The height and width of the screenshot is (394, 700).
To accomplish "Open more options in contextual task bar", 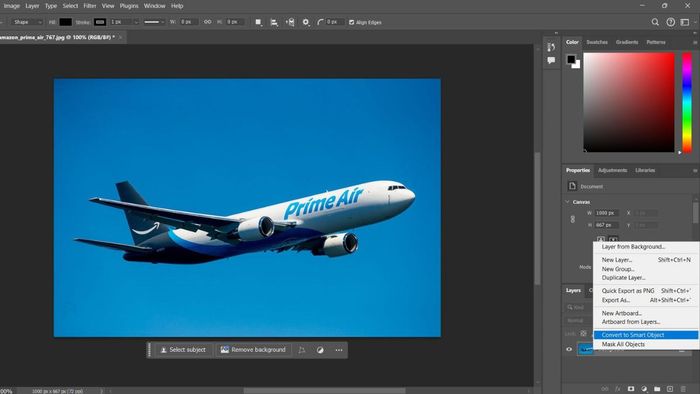I will click(339, 350).
